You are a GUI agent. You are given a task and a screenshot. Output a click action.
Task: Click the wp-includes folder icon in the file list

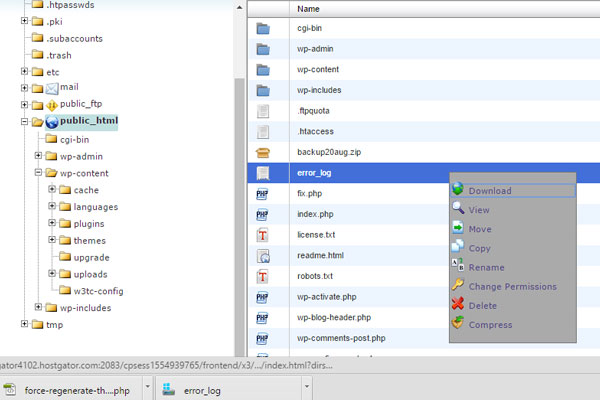click(x=263, y=90)
